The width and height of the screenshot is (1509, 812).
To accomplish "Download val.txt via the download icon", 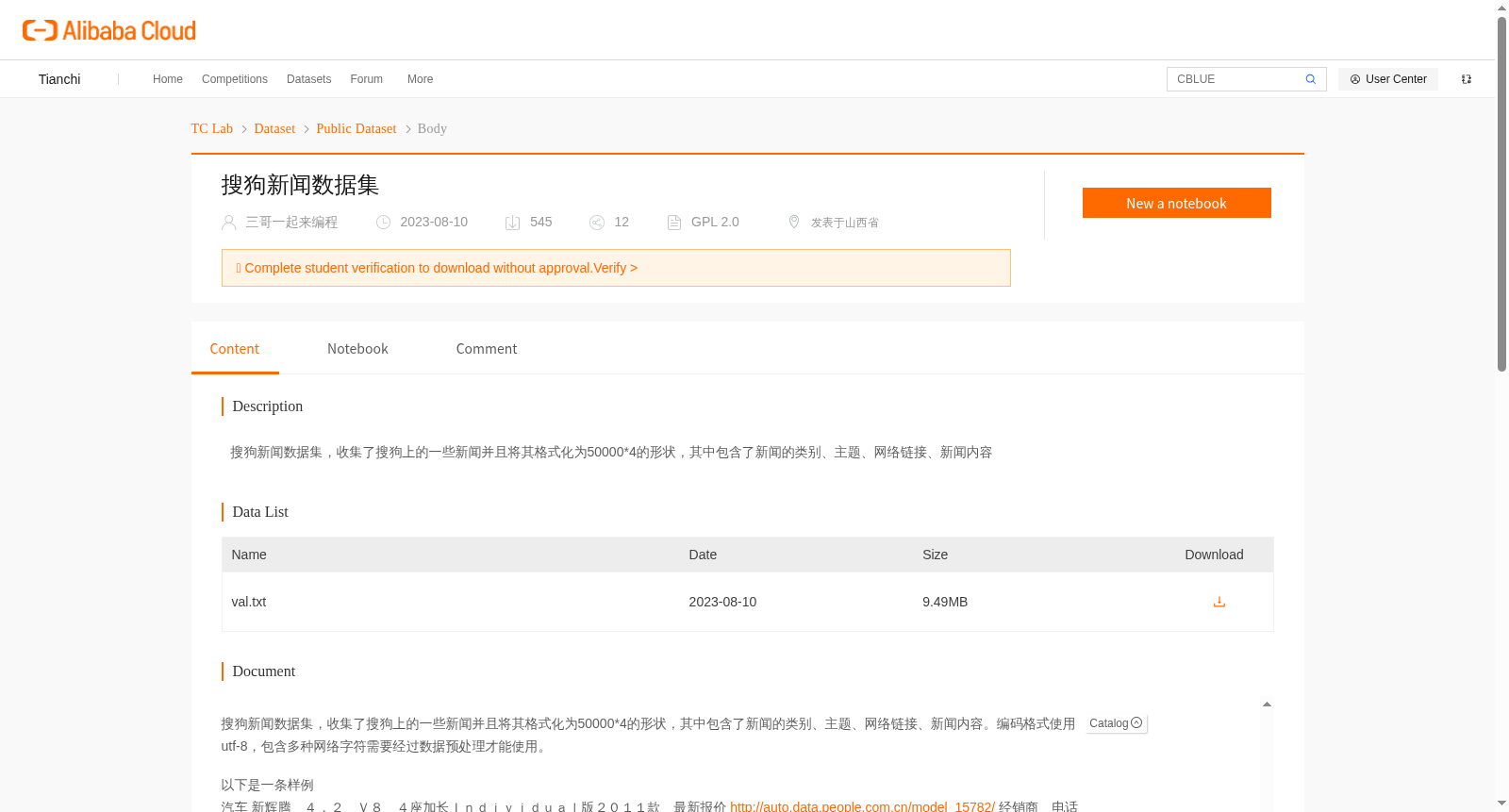I will pos(1219,602).
